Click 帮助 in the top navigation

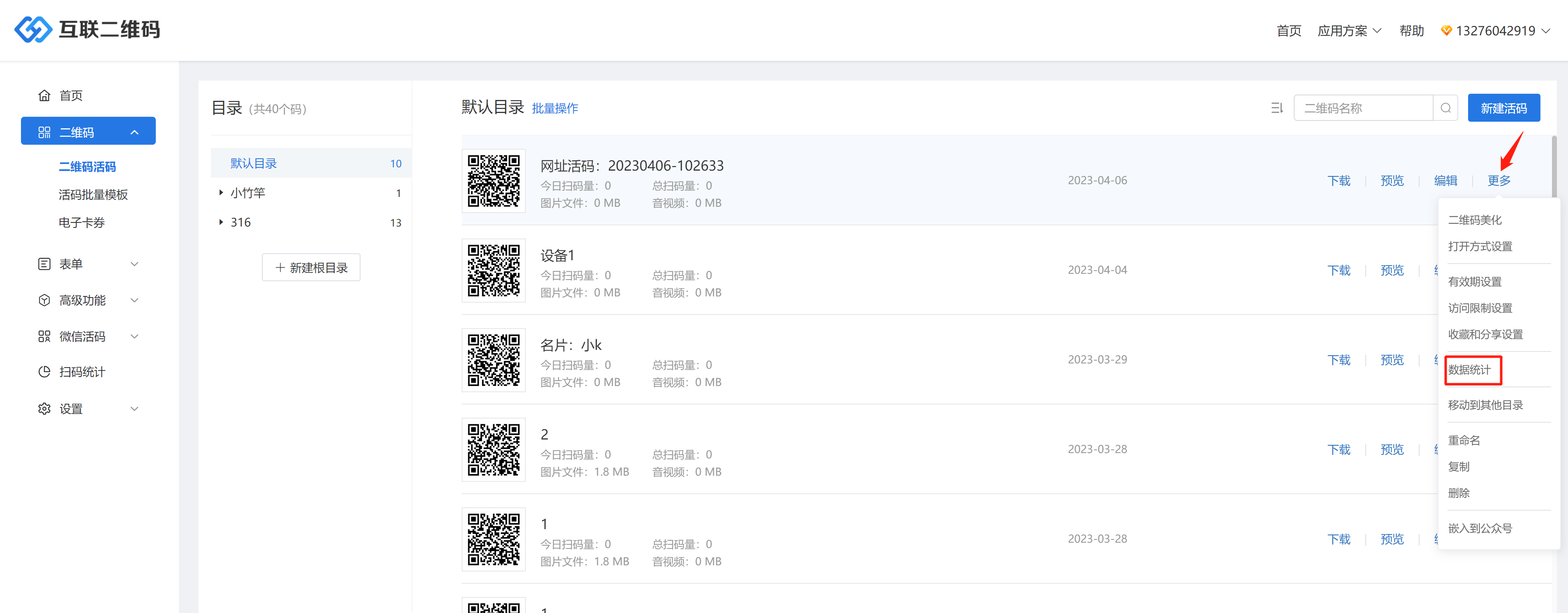point(1411,30)
